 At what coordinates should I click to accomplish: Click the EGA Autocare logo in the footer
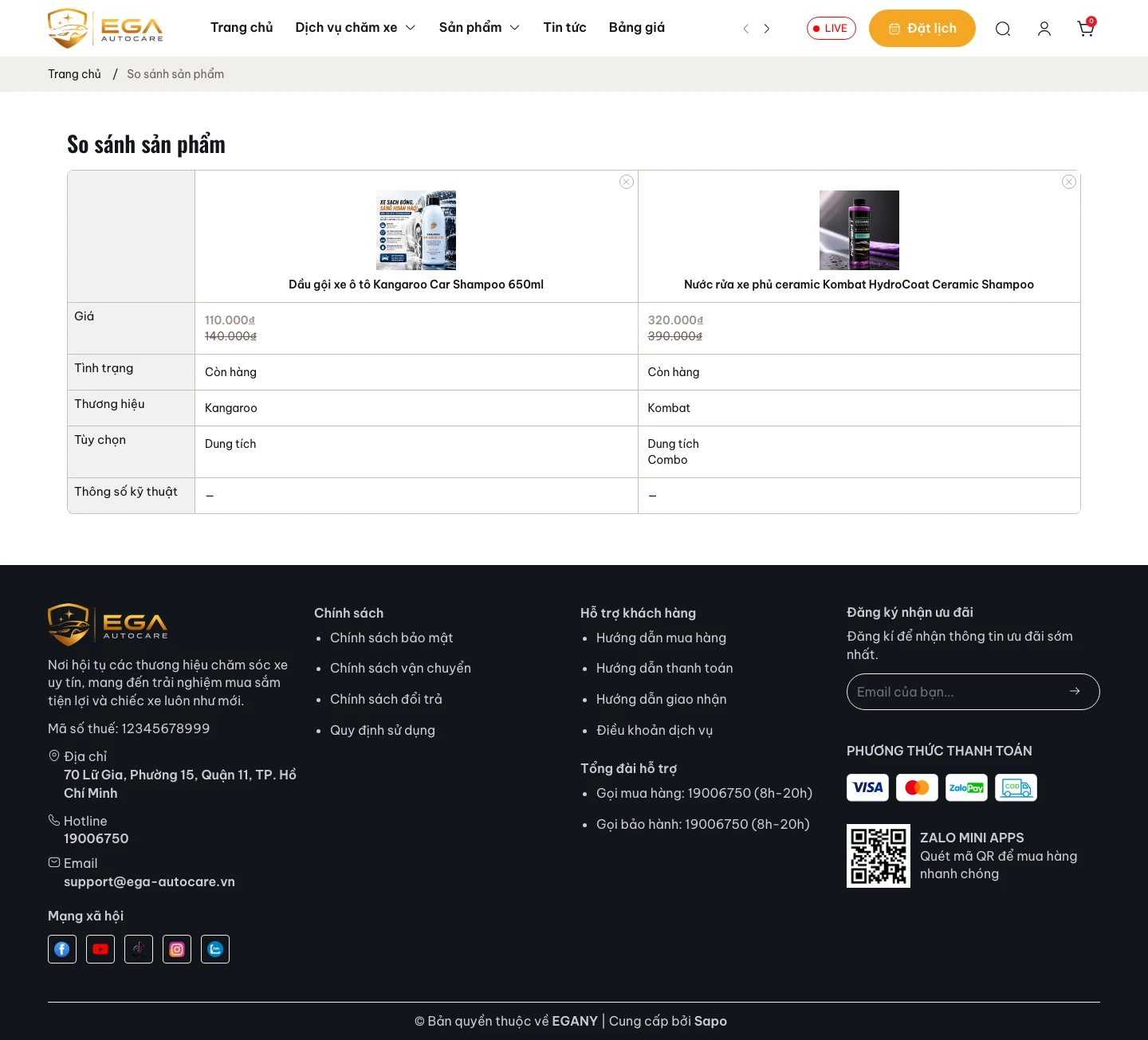tap(108, 624)
